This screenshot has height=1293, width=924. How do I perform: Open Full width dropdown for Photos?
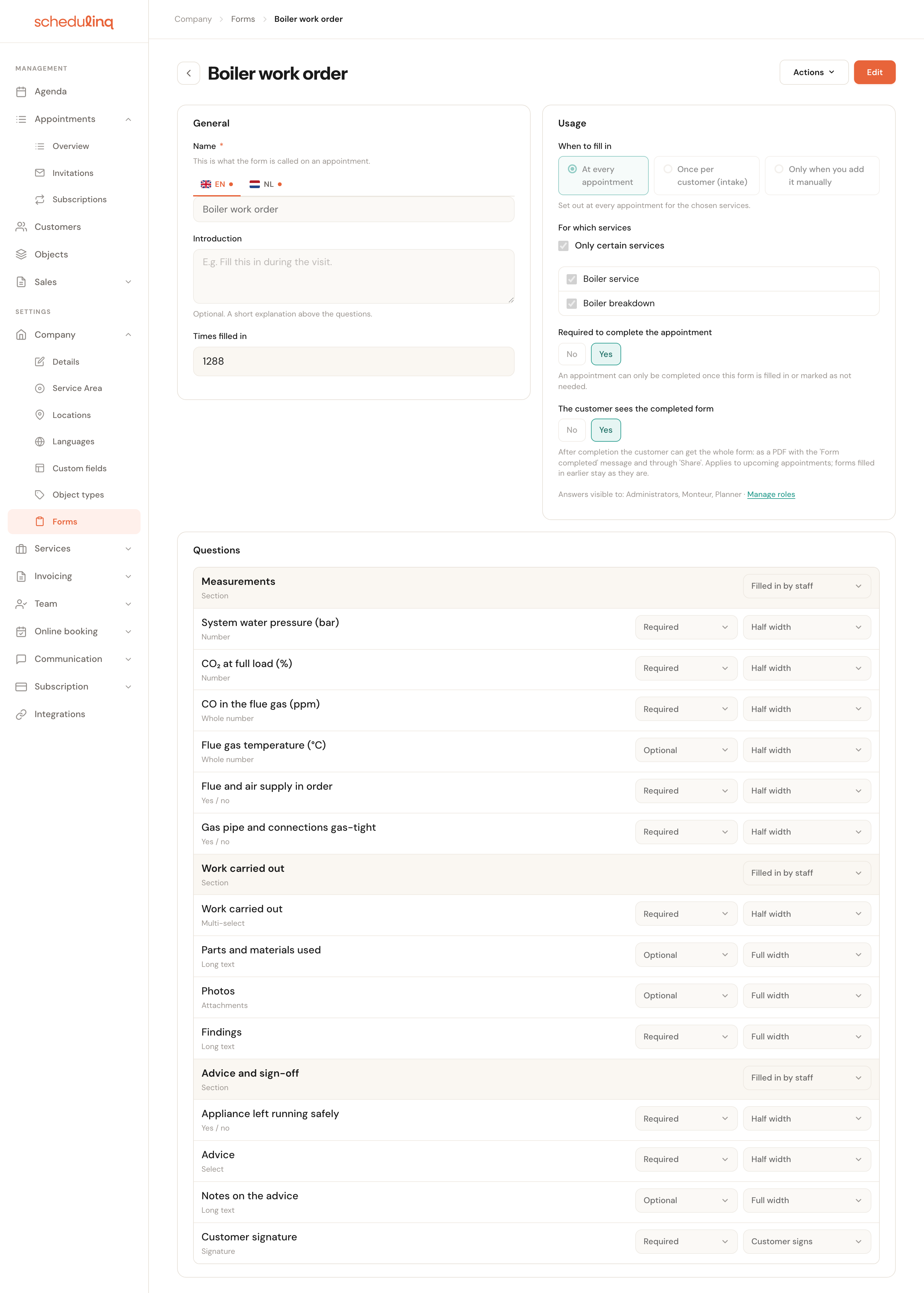[x=807, y=996]
